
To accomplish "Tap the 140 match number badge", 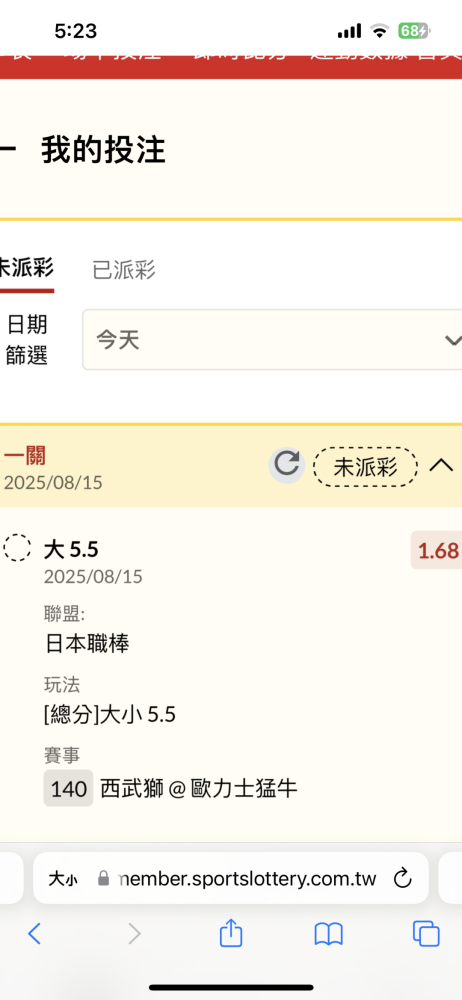I will click(x=68, y=789).
